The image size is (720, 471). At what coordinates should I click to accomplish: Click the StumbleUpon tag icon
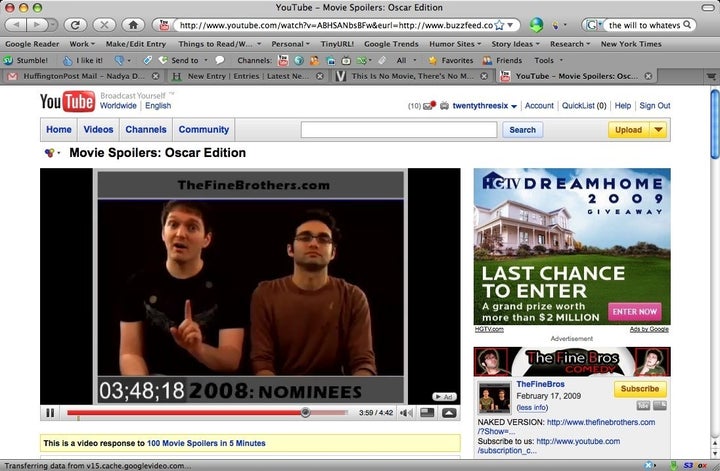147,60
